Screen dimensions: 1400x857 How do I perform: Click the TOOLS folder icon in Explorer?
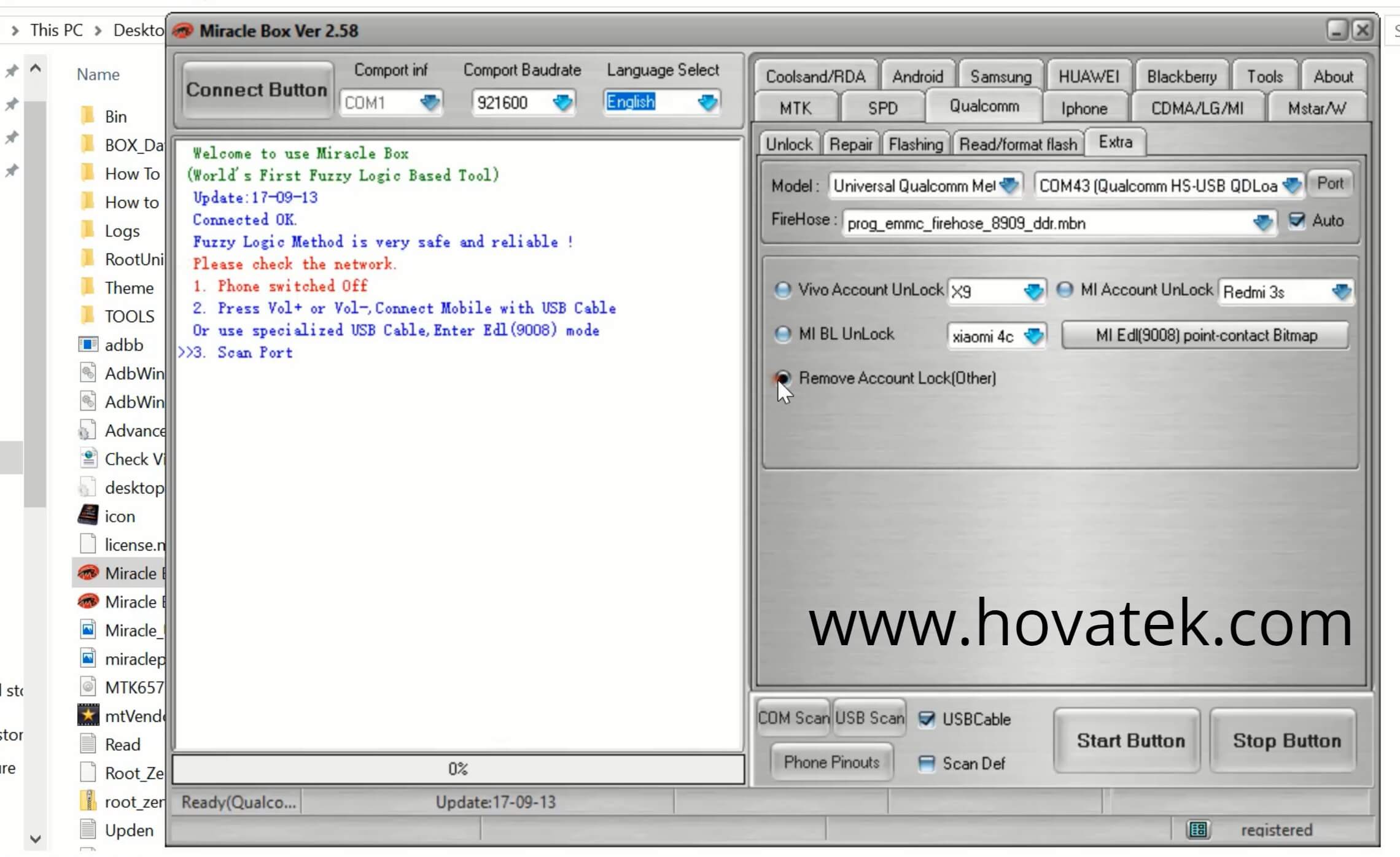coord(88,316)
